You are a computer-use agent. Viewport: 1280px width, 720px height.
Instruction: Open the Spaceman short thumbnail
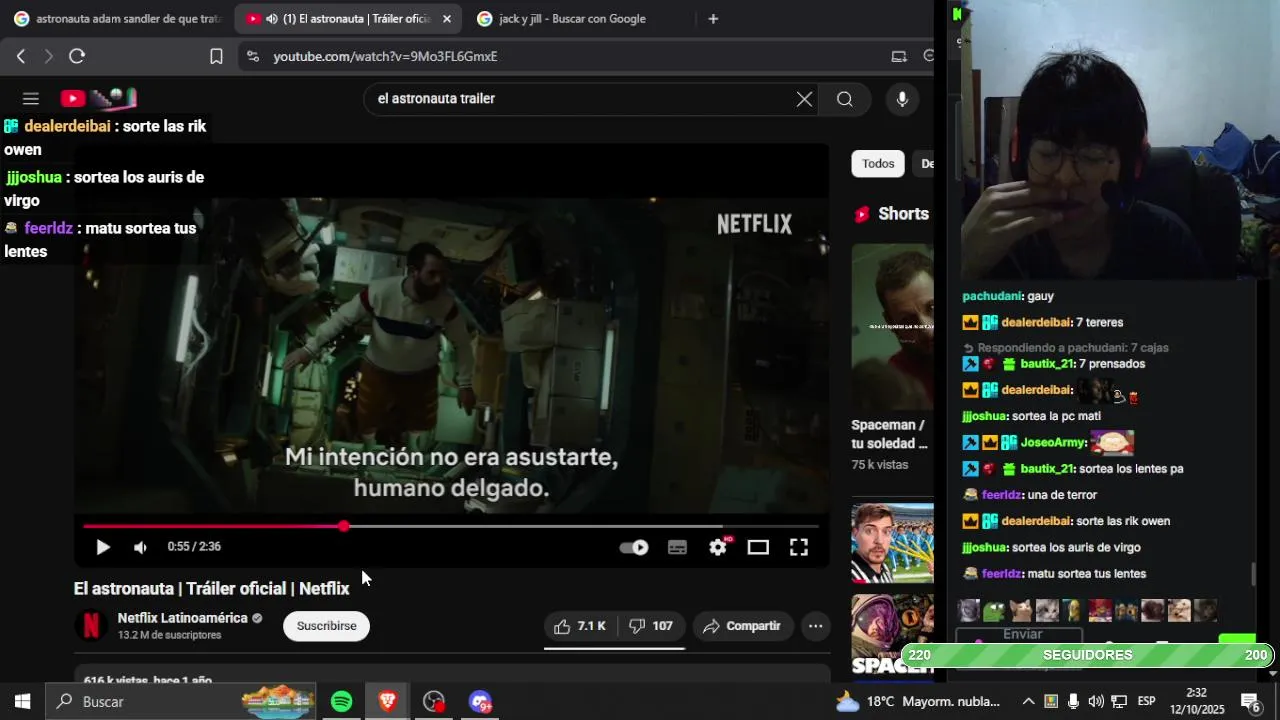(x=892, y=326)
